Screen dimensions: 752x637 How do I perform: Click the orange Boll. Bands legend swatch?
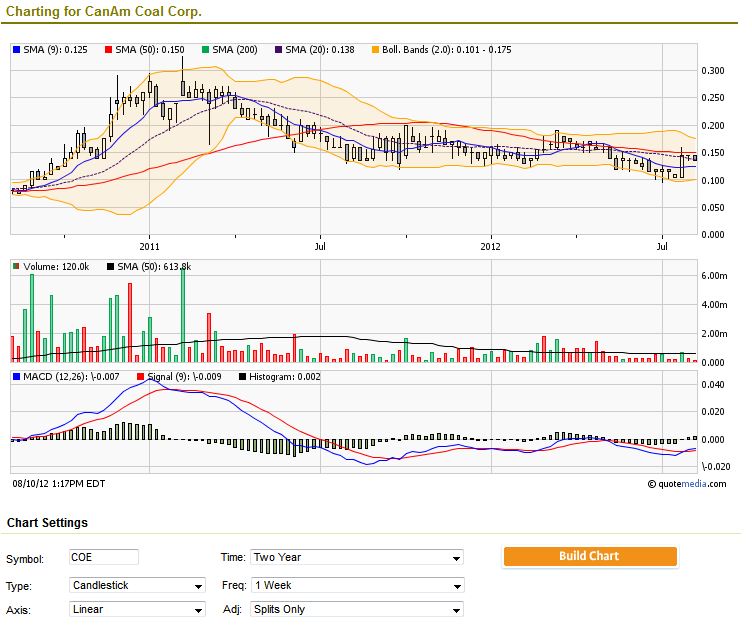tap(375, 49)
